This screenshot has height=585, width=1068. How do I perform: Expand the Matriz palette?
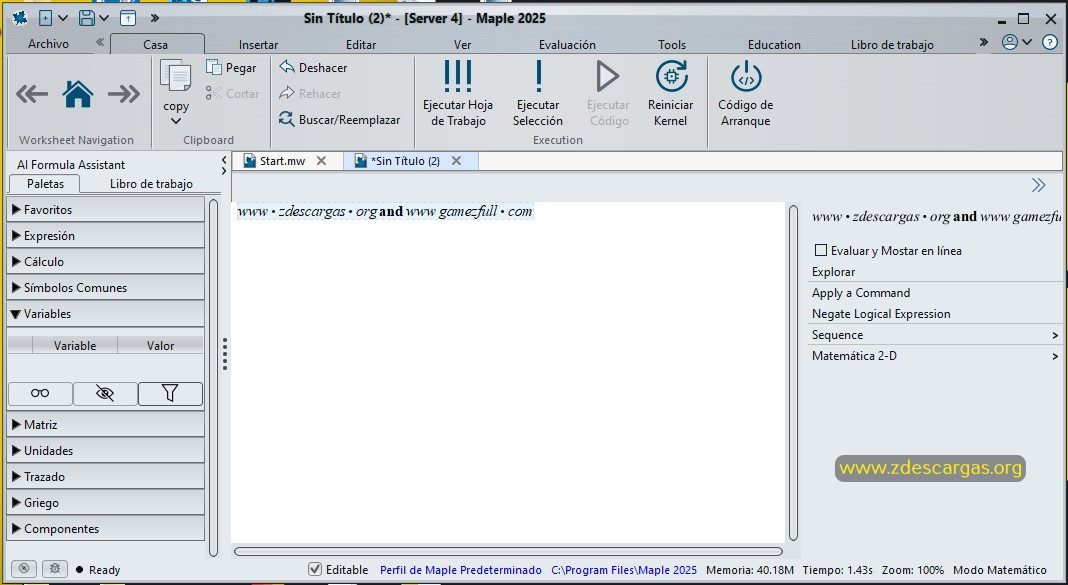point(106,424)
